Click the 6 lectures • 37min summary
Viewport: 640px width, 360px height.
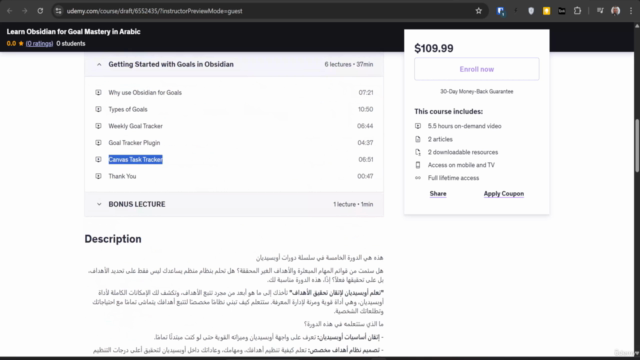349,64
